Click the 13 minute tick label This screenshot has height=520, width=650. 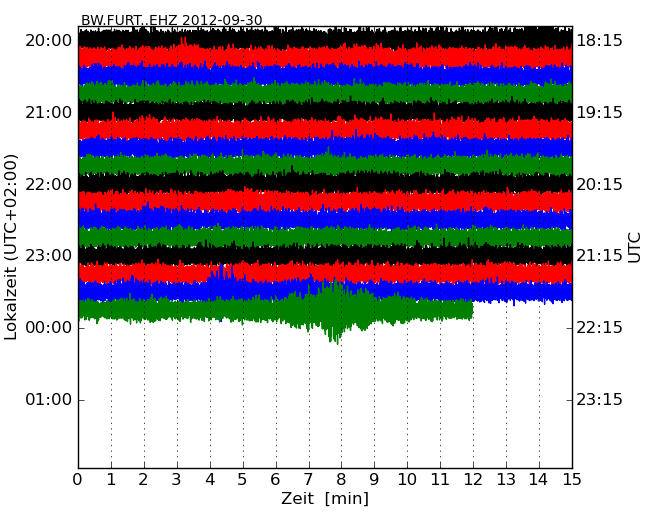coord(506,480)
